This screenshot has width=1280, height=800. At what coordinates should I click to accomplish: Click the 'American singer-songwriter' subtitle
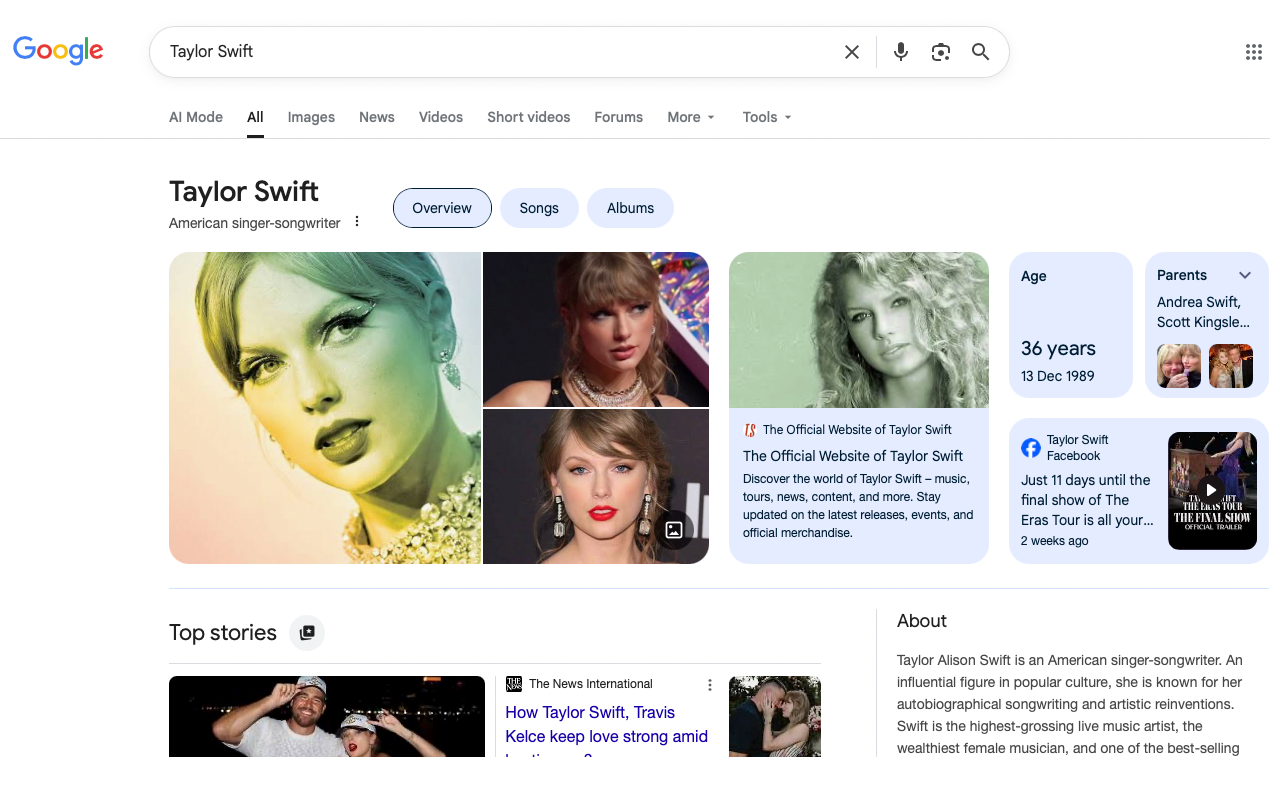tap(255, 223)
